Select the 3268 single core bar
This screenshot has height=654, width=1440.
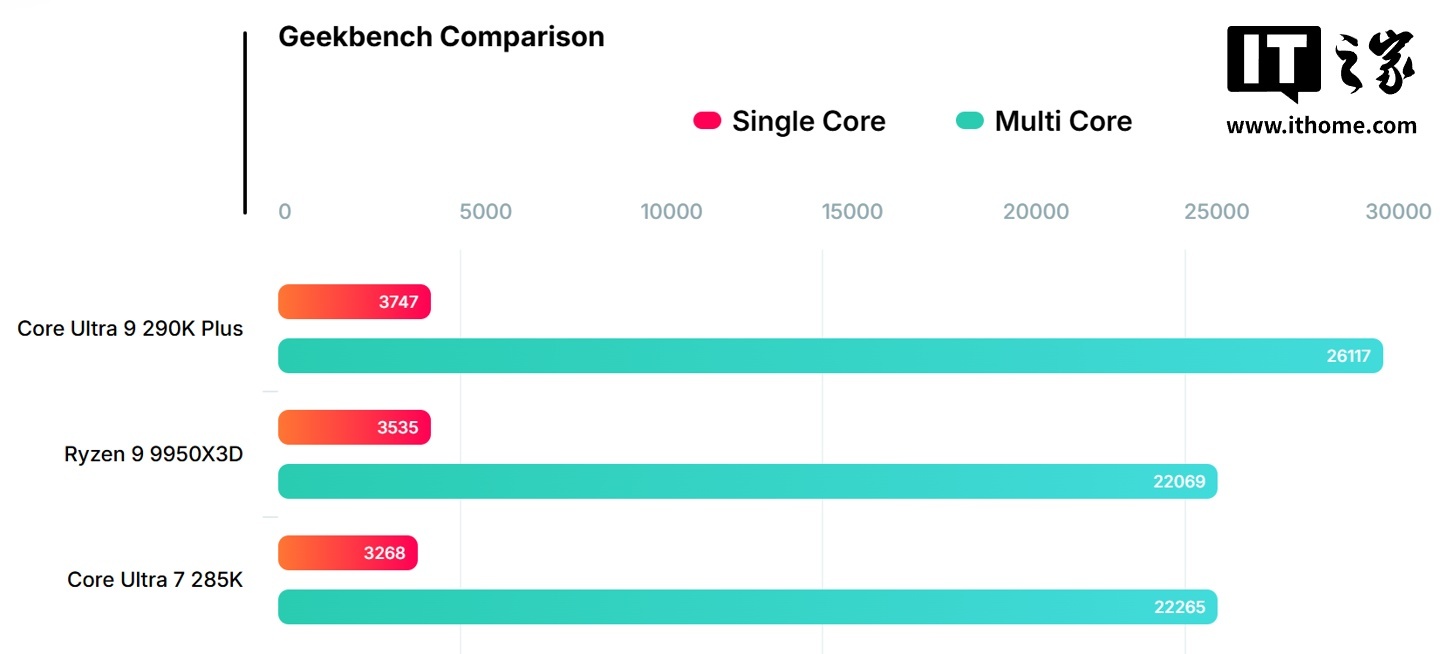click(347, 554)
